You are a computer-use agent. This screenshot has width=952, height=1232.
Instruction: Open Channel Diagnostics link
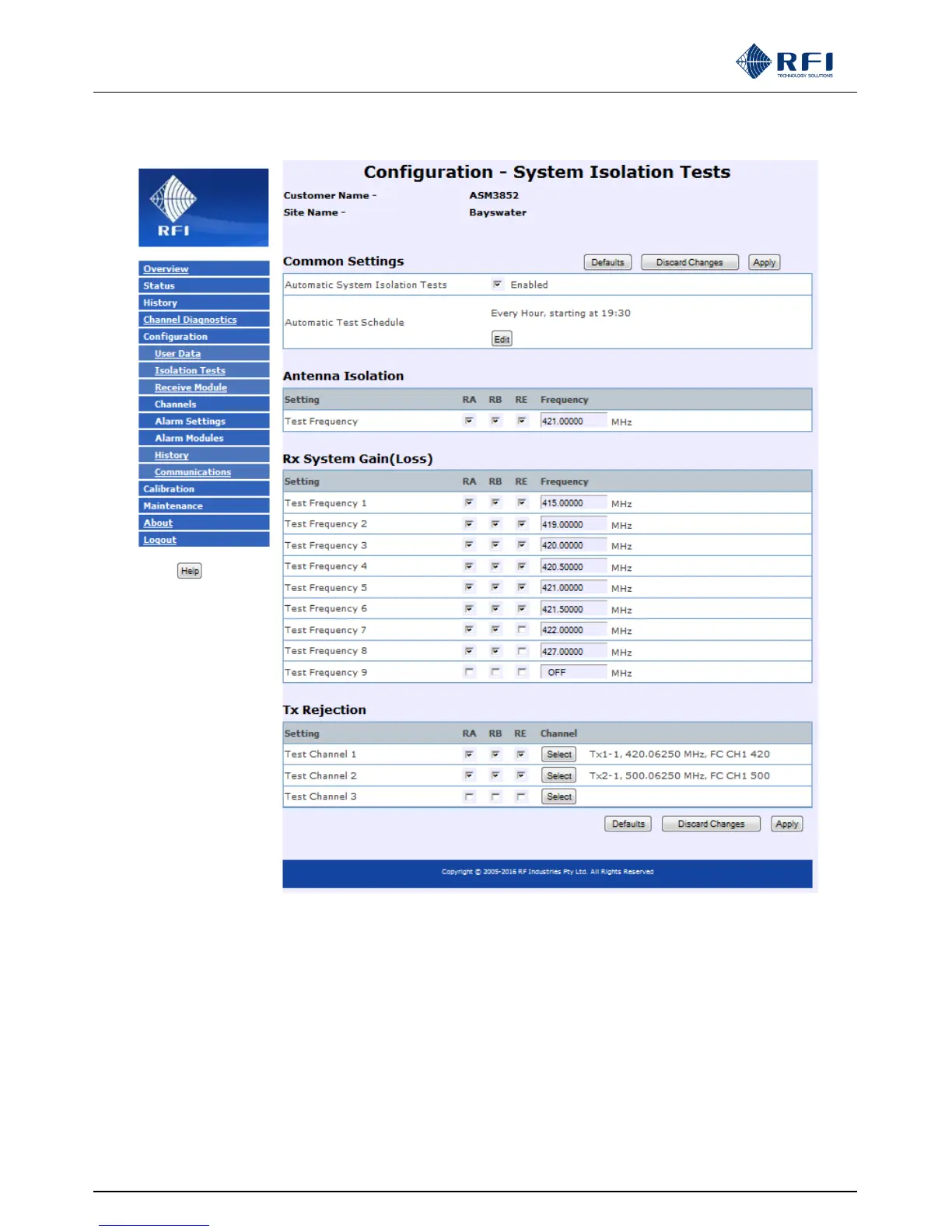click(x=190, y=320)
